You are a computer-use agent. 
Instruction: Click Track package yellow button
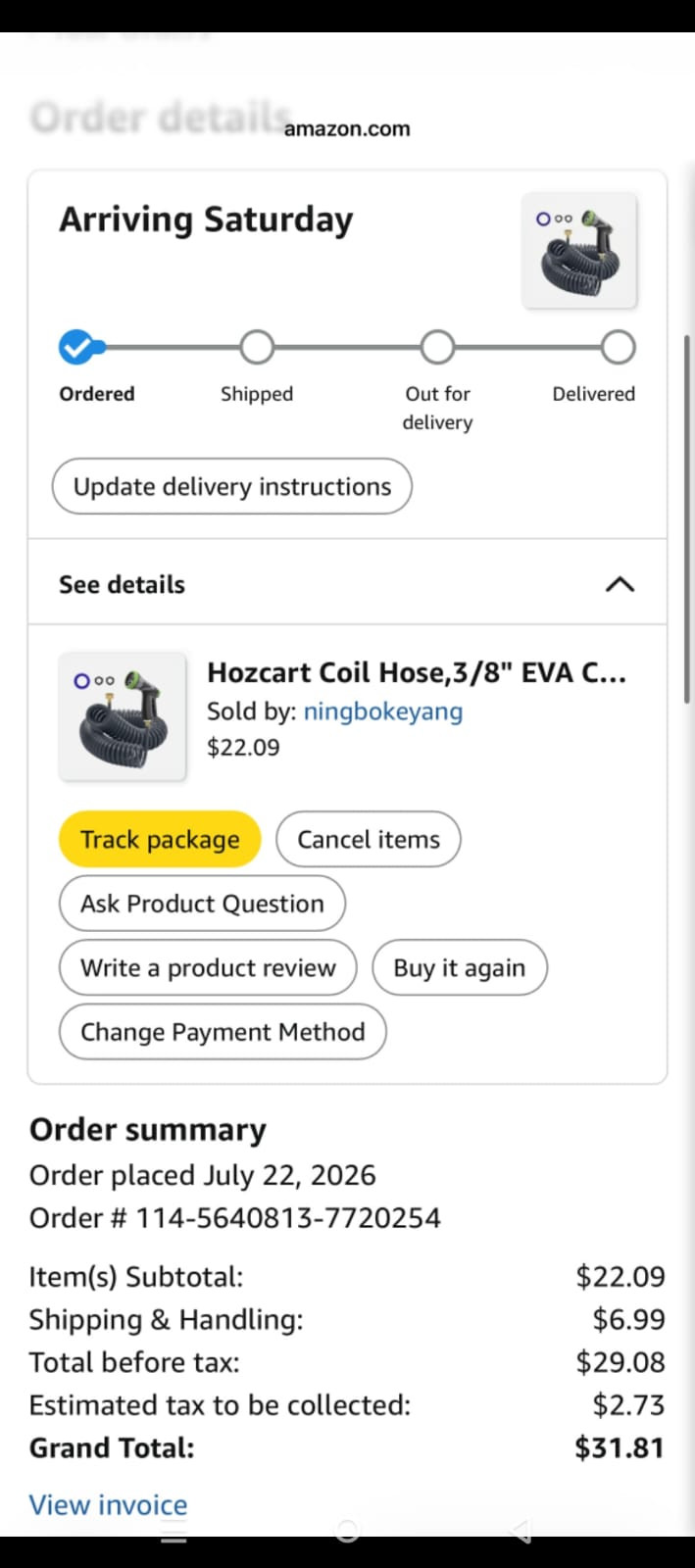160,839
